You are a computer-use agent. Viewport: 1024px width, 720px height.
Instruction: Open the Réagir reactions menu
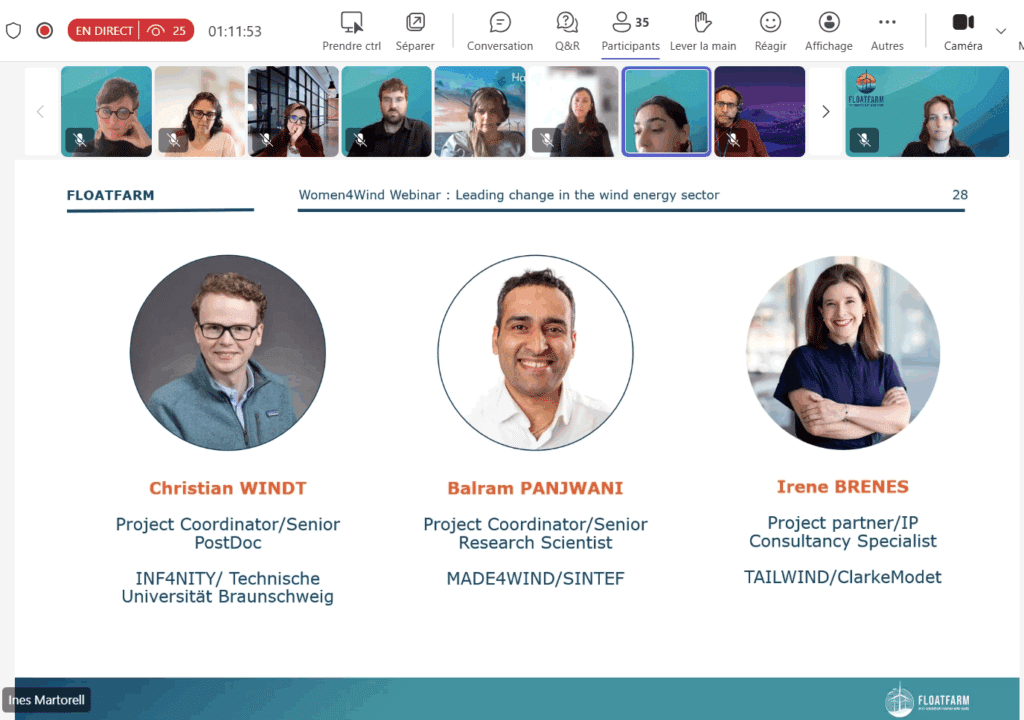coord(770,31)
